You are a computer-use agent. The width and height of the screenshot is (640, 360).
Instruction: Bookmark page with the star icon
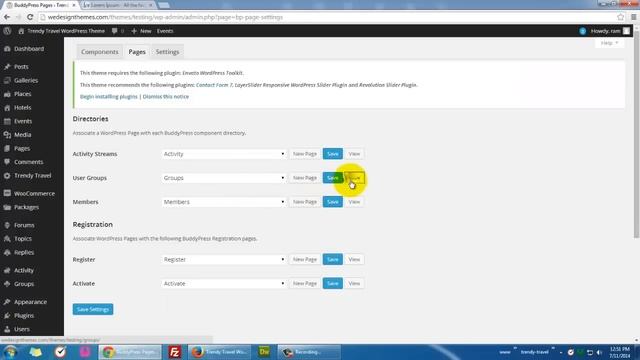(x=620, y=17)
